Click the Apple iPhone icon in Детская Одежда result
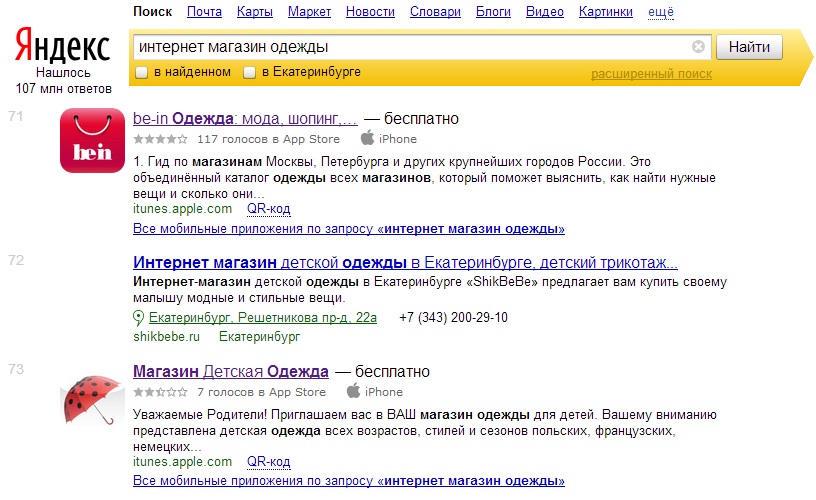The height and width of the screenshot is (500, 816). [x=353, y=391]
